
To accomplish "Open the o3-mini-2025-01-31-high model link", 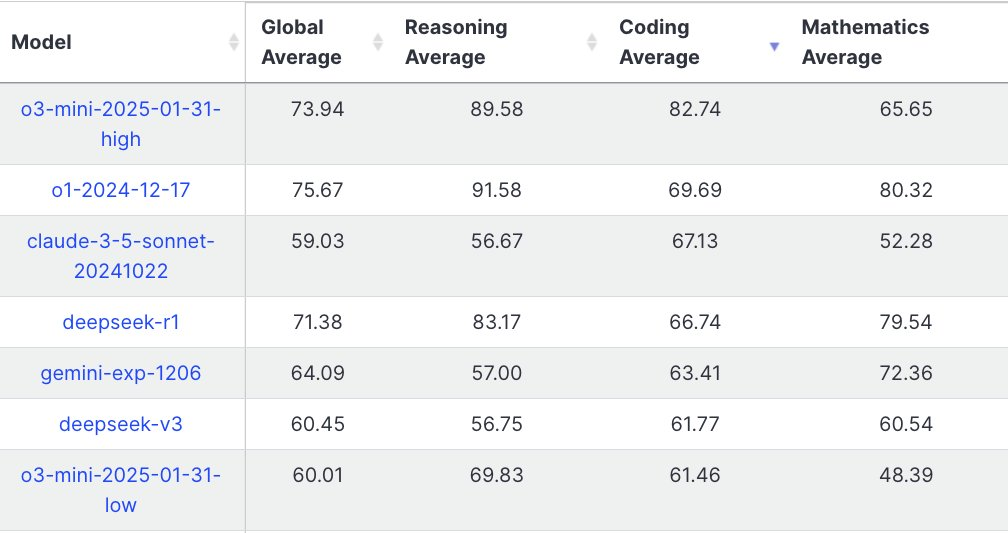I will coord(121,124).
